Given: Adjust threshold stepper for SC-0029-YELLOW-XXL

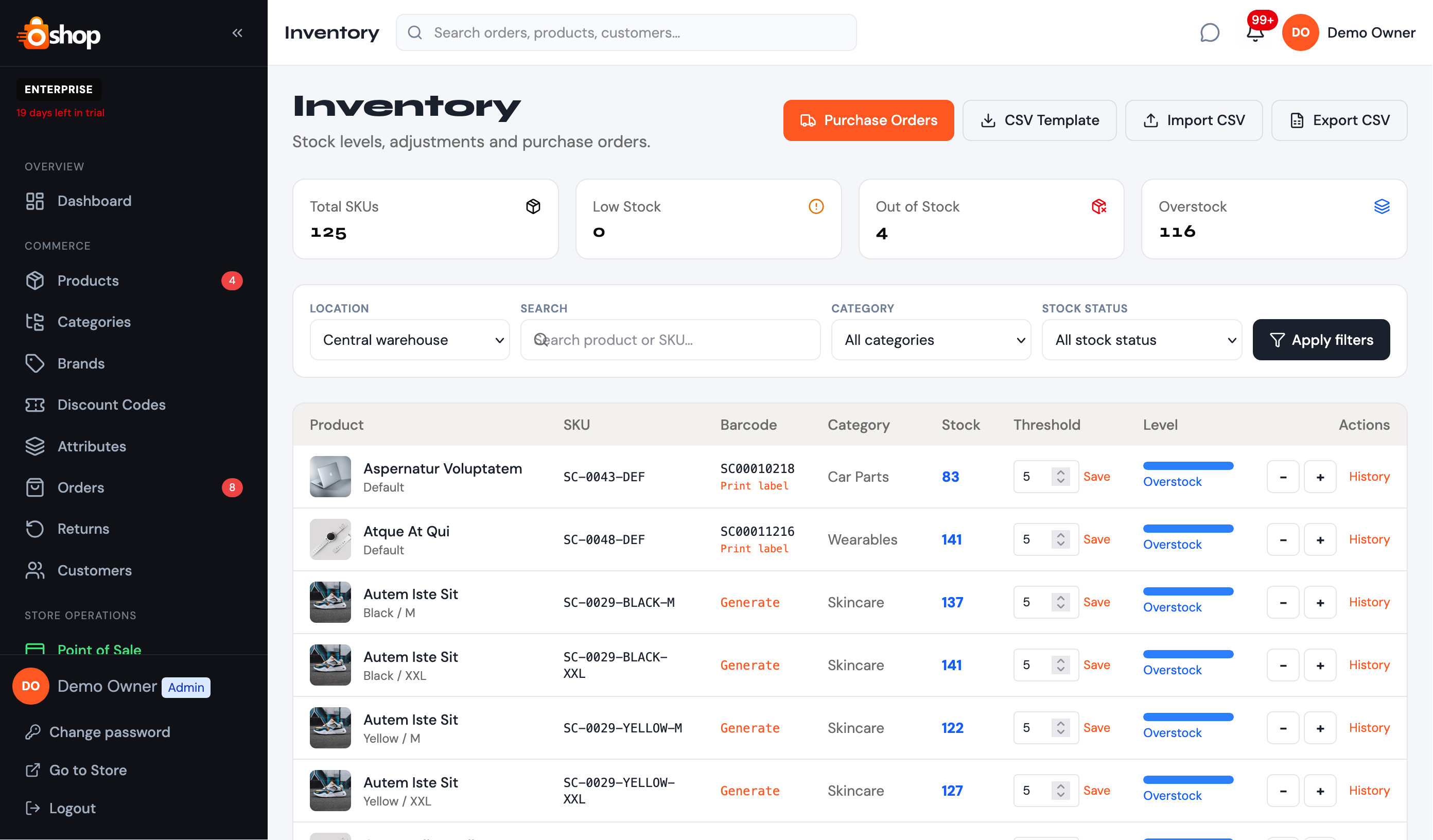Looking at the screenshot, I should [1060, 791].
